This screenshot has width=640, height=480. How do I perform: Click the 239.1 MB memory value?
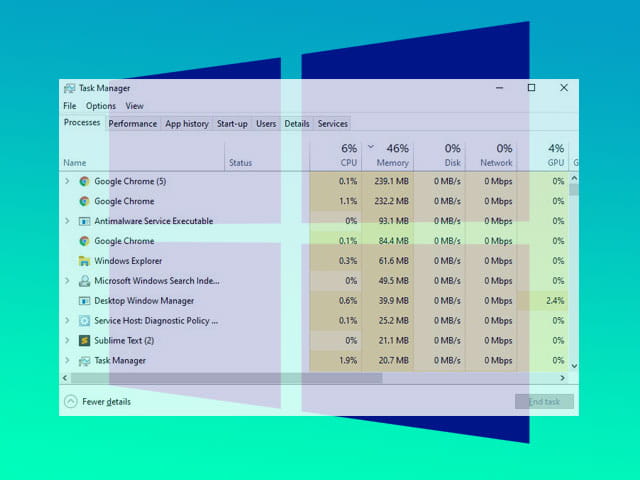[391, 181]
